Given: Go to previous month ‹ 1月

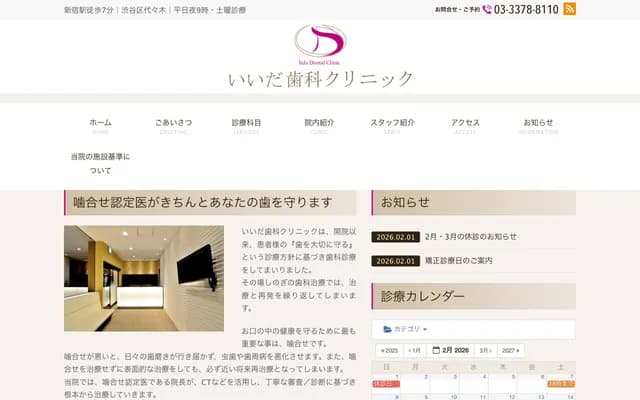Looking at the screenshot, I should point(415,351).
